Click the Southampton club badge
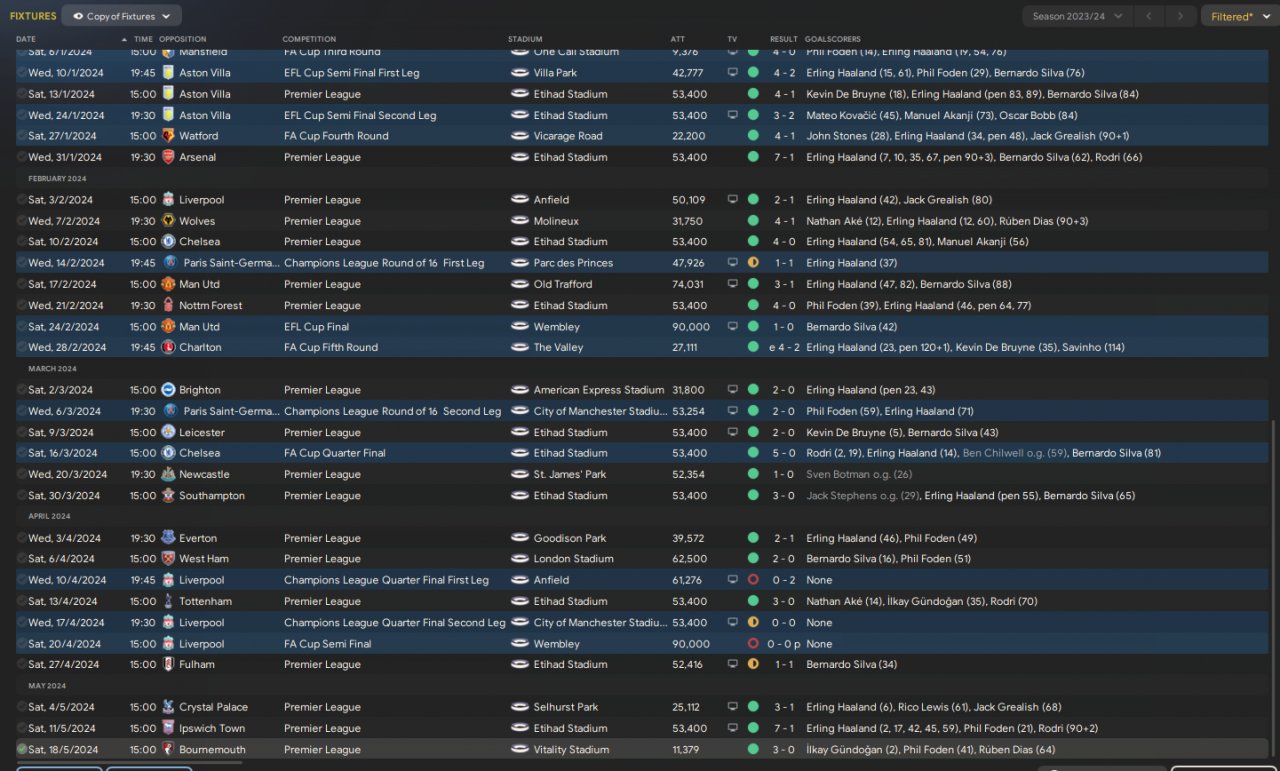 point(167,495)
